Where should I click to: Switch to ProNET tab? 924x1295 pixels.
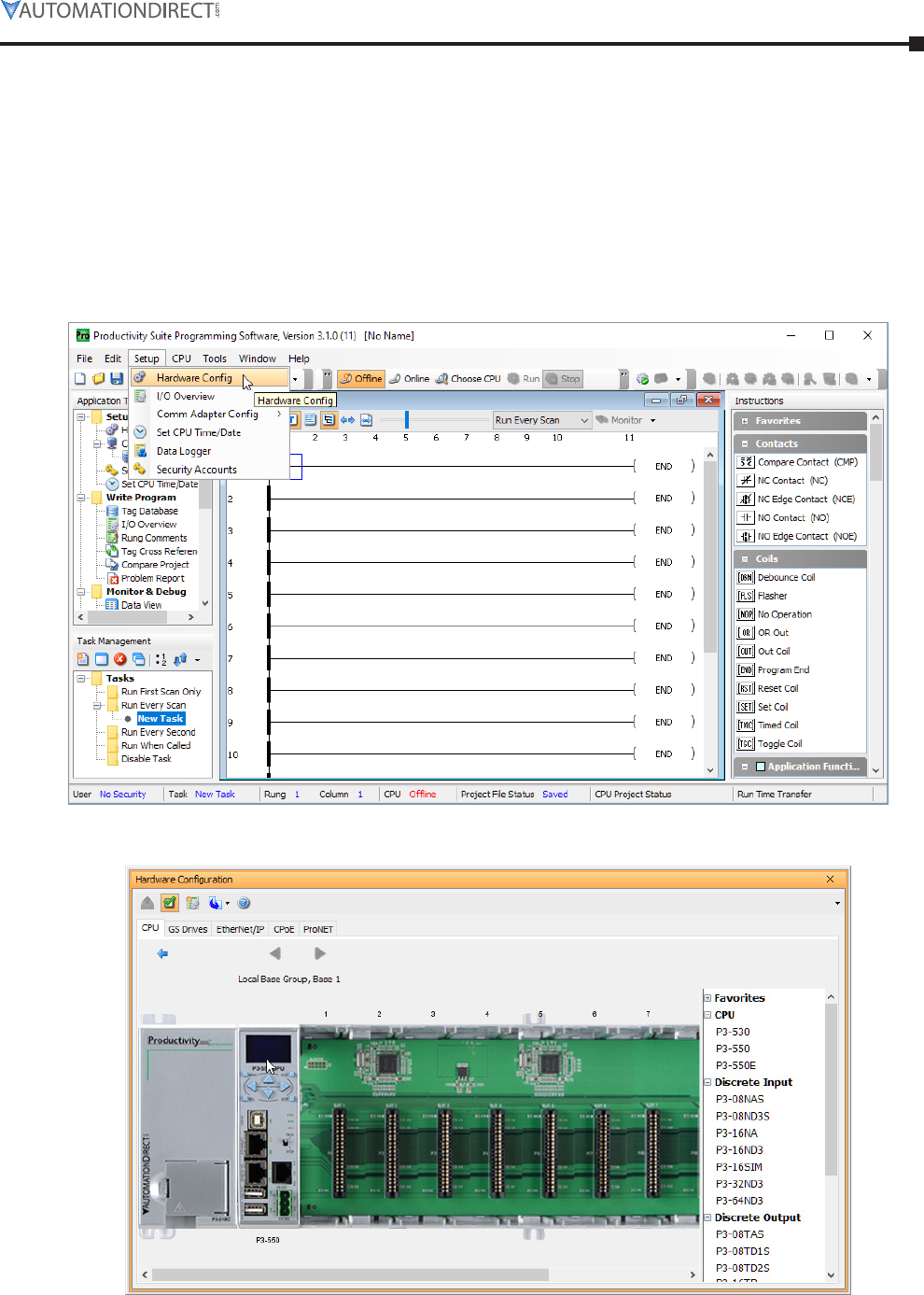(317, 929)
